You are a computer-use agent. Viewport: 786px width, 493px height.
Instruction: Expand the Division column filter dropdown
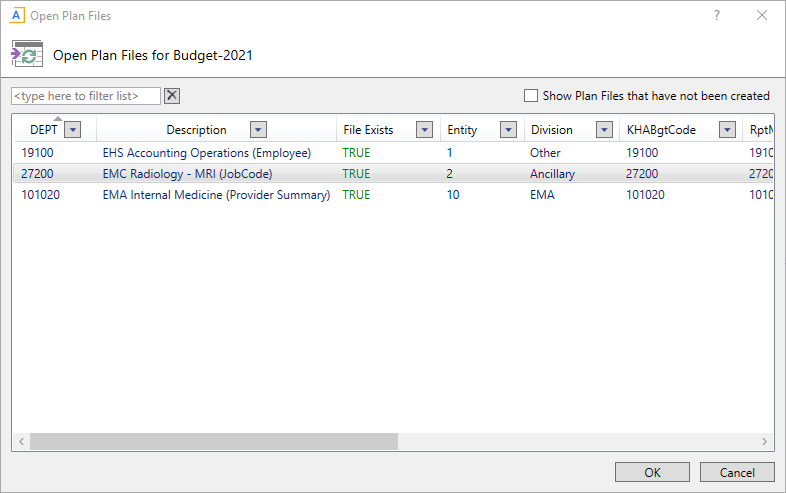pos(604,130)
